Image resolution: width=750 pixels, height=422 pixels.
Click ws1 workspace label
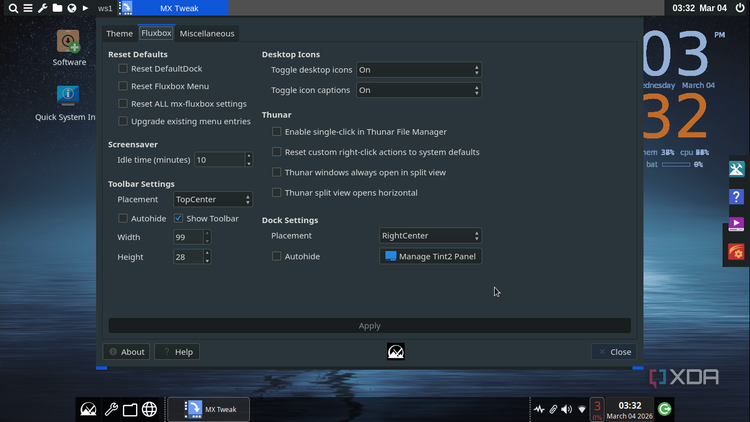click(x=105, y=8)
